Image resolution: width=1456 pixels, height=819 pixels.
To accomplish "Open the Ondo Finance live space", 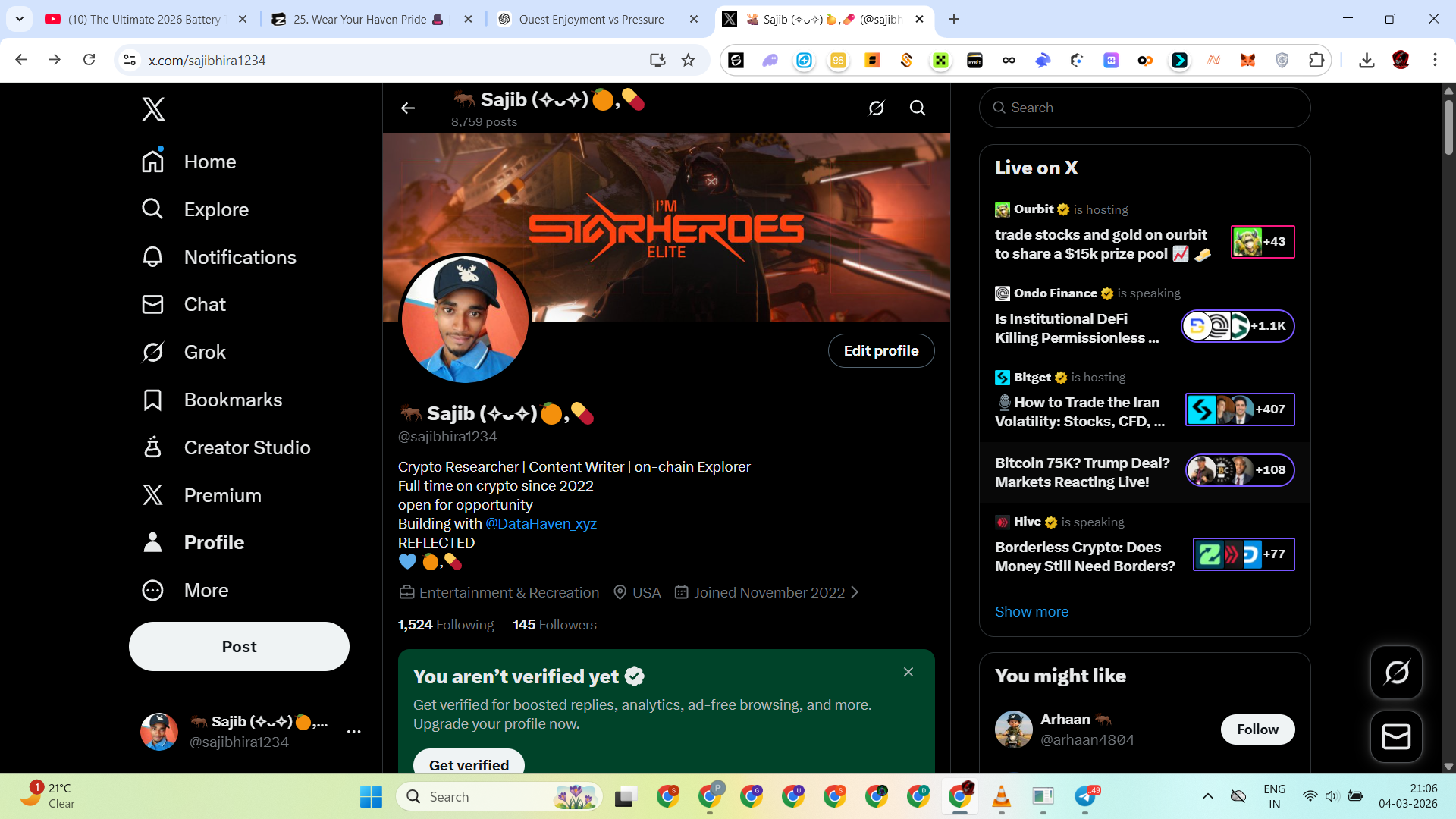I will click(1145, 316).
